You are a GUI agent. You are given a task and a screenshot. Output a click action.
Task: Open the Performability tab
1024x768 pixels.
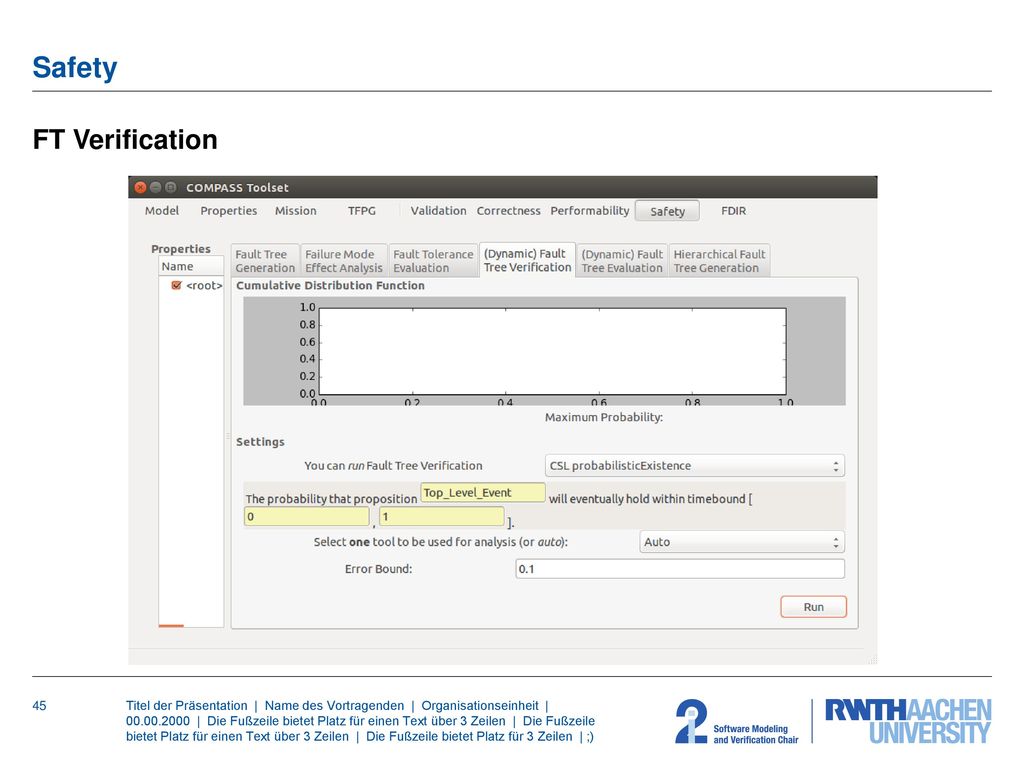590,210
